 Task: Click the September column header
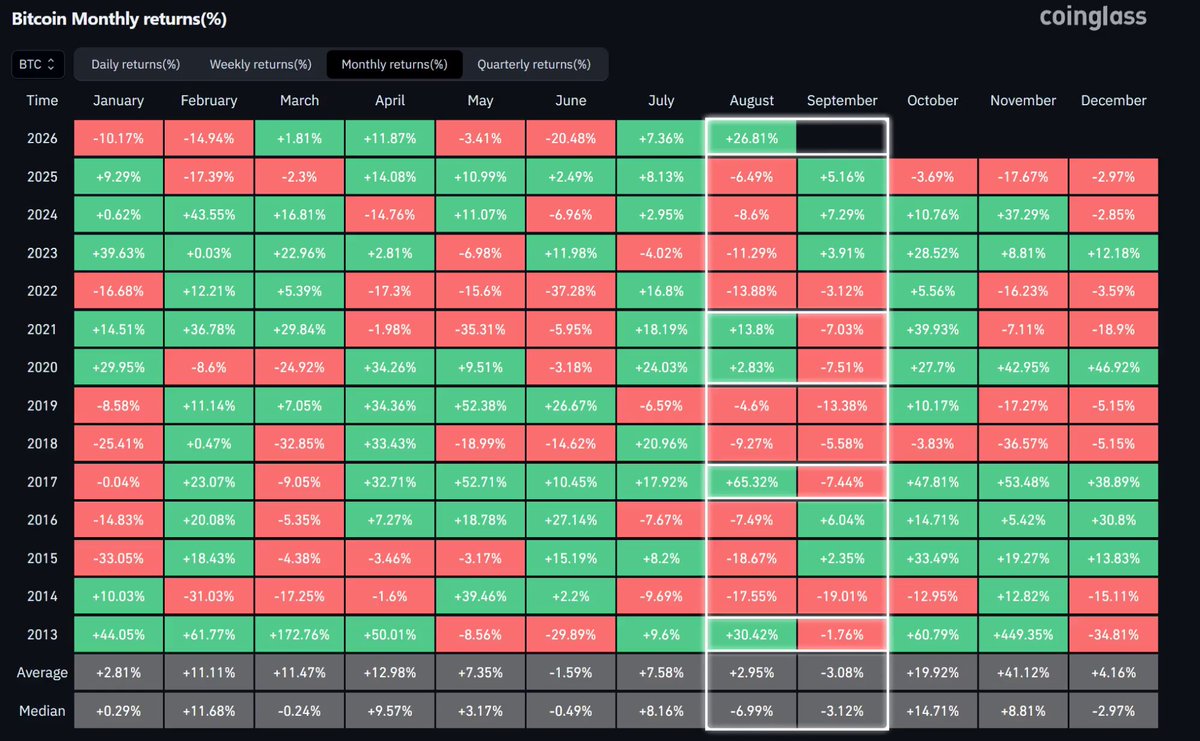pyautogui.click(x=842, y=100)
